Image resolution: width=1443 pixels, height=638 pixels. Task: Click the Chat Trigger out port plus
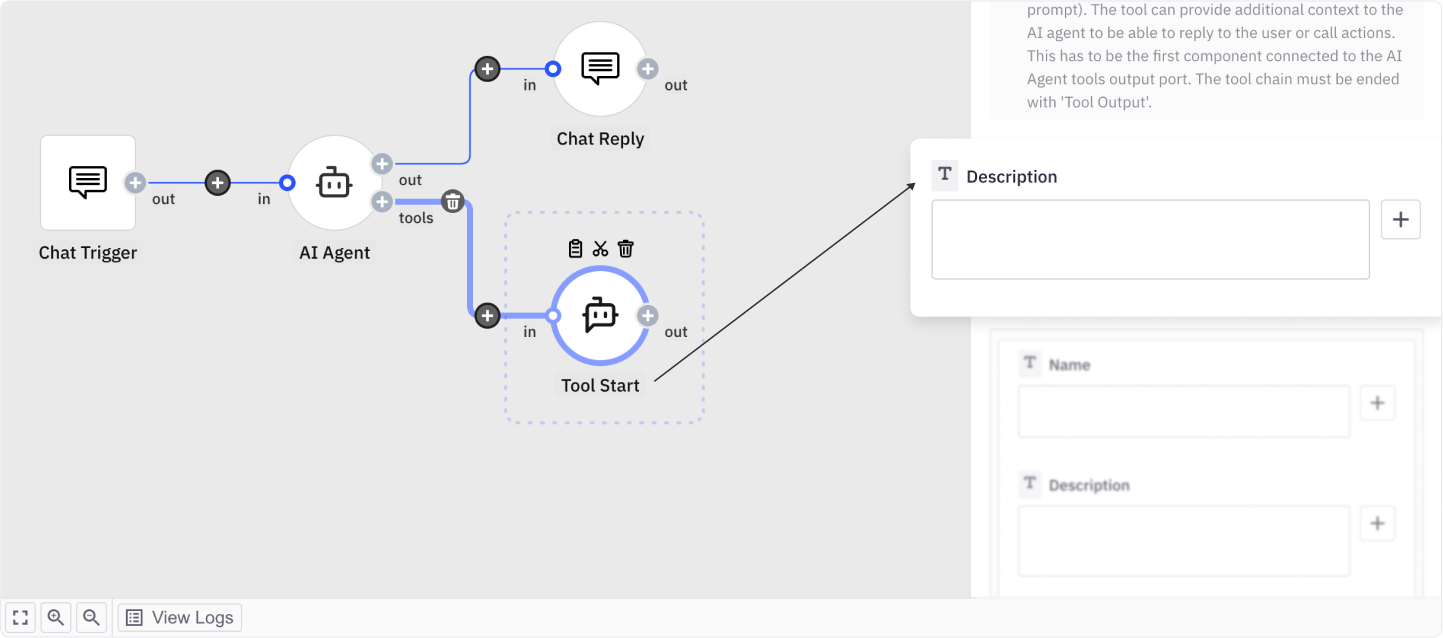pos(135,183)
